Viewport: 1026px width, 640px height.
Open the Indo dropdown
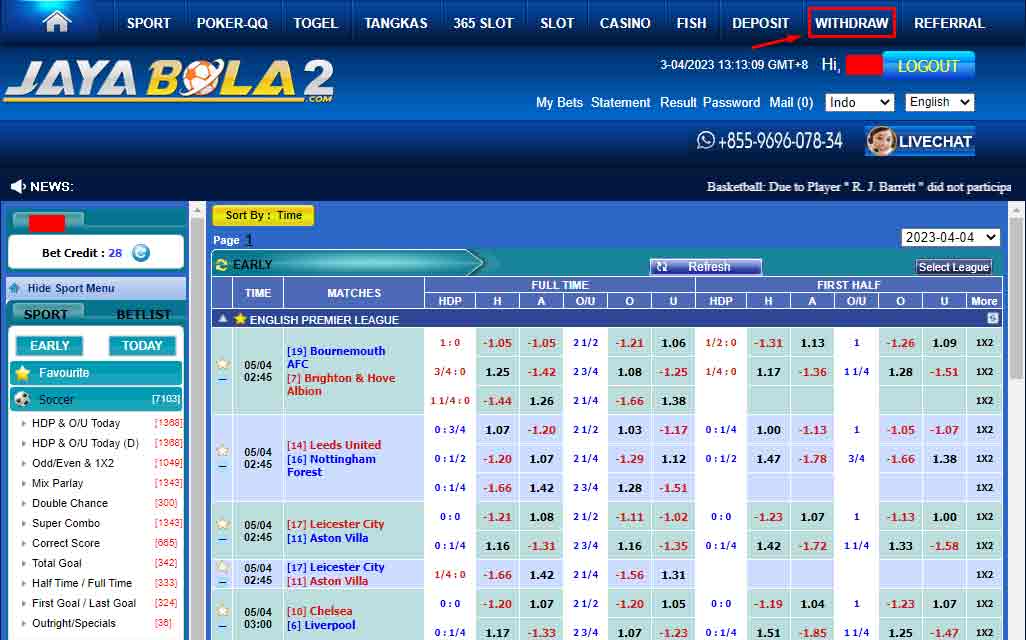point(859,102)
